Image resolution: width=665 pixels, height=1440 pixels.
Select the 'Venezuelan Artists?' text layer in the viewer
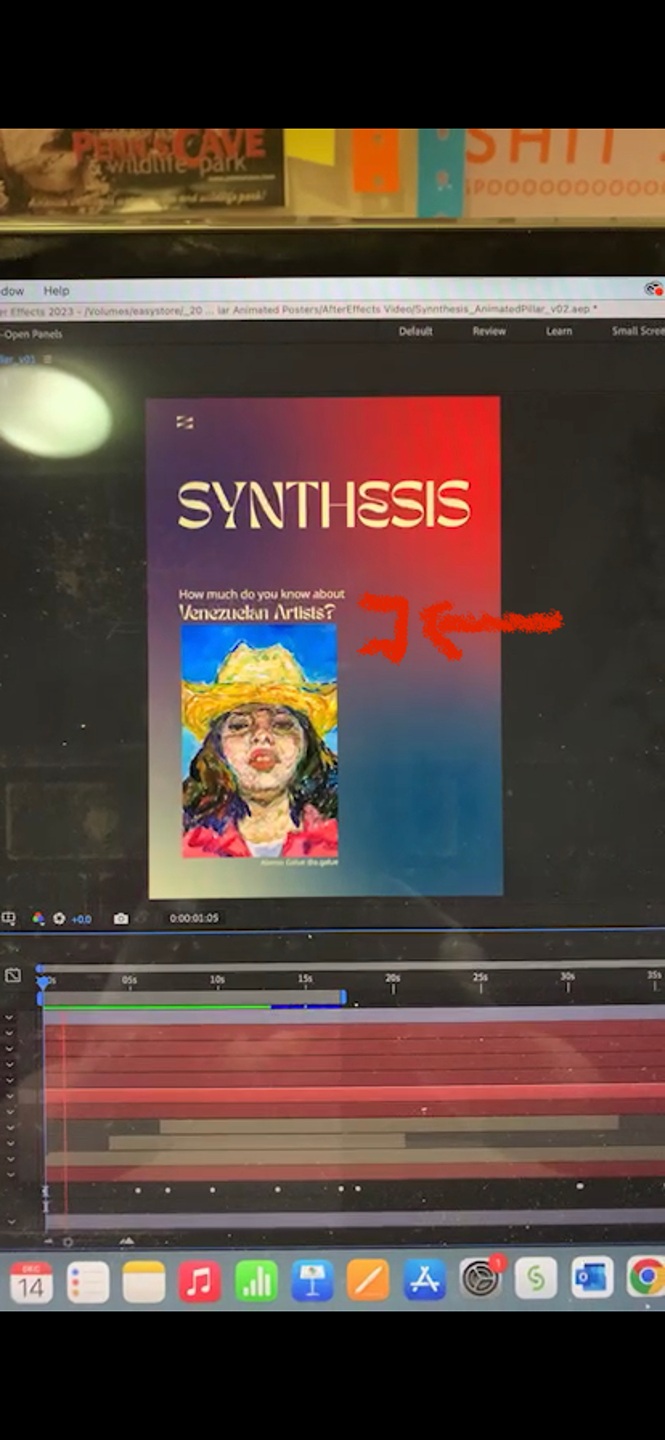(257, 612)
